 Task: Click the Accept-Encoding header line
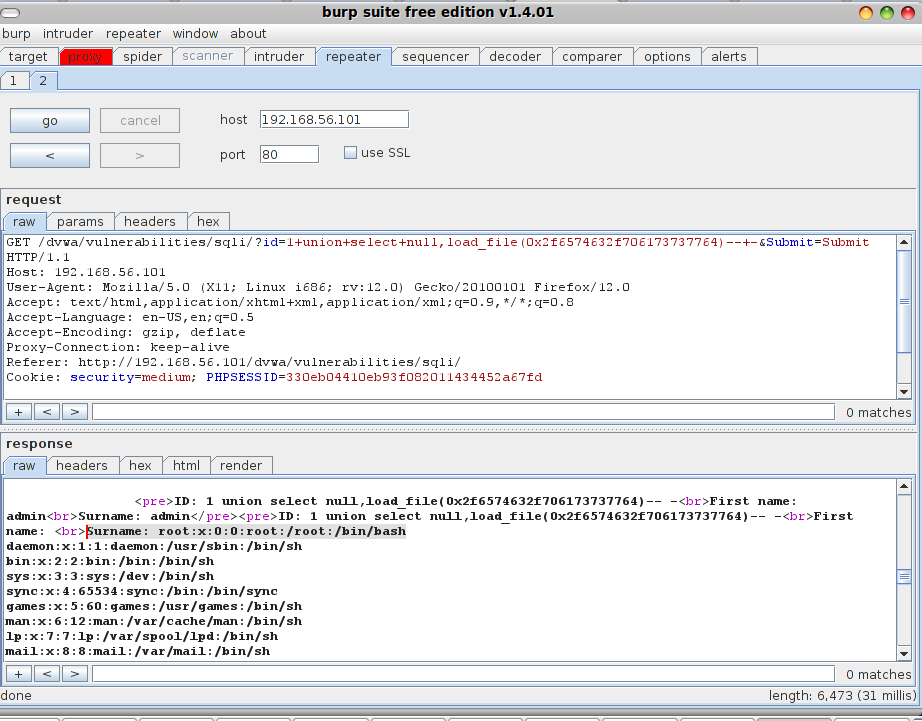pos(126,332)
